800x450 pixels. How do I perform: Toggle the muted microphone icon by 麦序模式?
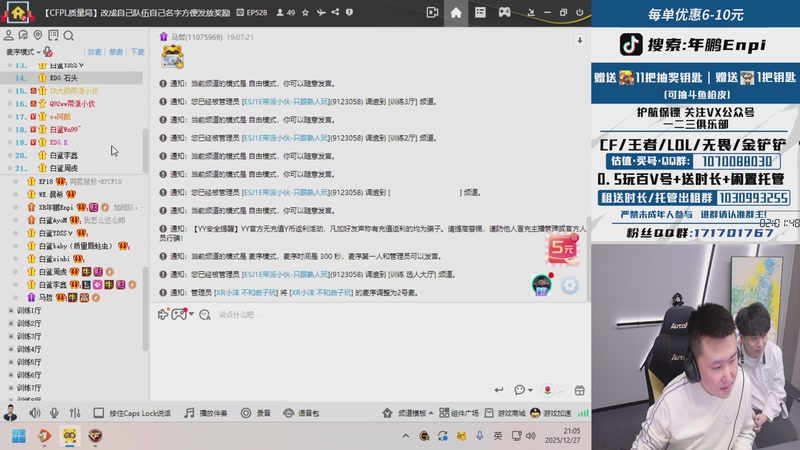pos(48,52)
